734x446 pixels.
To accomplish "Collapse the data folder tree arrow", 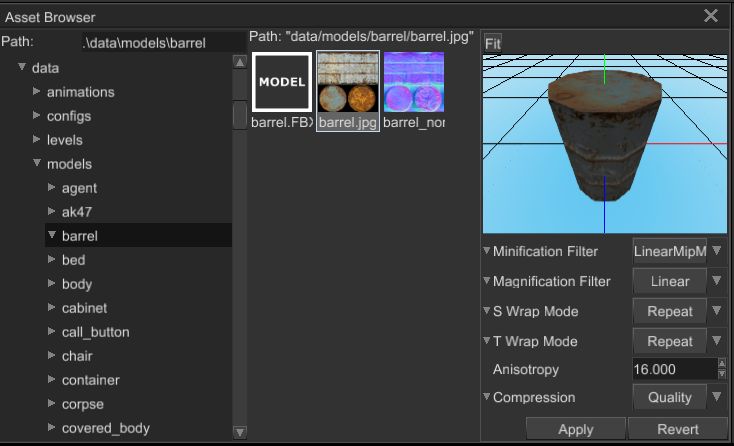I will coord(22,67).
